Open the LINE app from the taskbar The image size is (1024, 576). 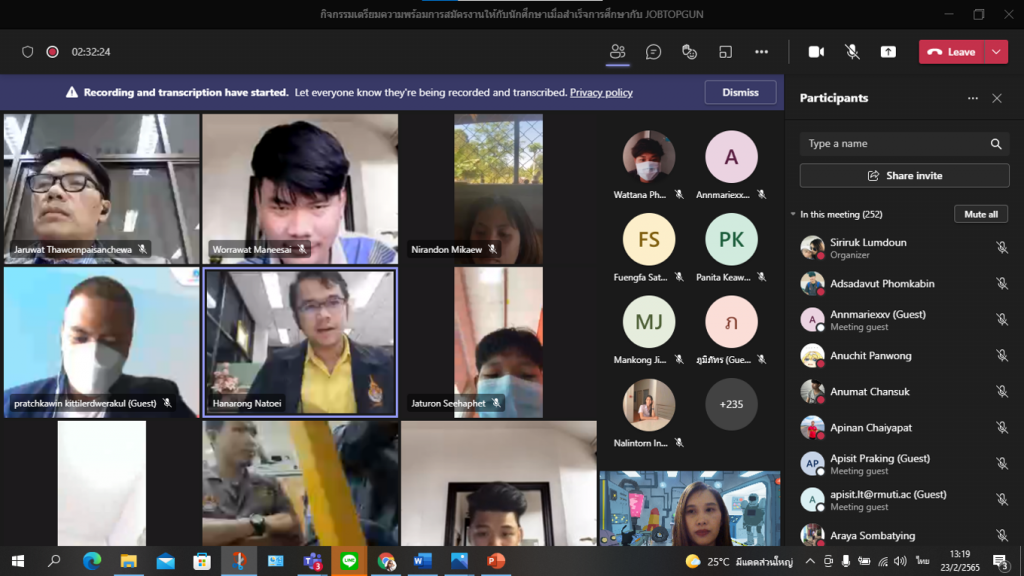(349, 561)
